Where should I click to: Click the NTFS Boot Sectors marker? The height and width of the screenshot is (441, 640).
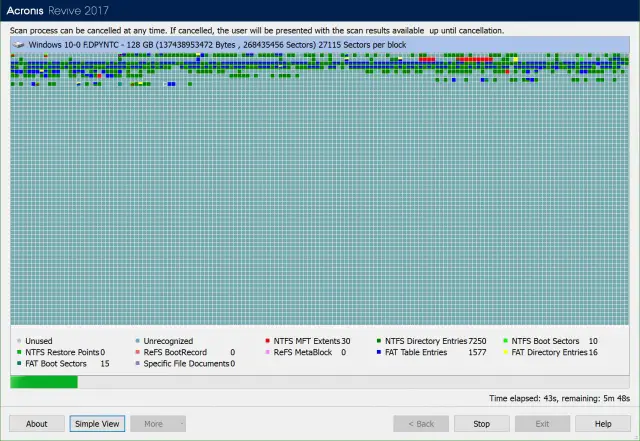click(506, 341)
